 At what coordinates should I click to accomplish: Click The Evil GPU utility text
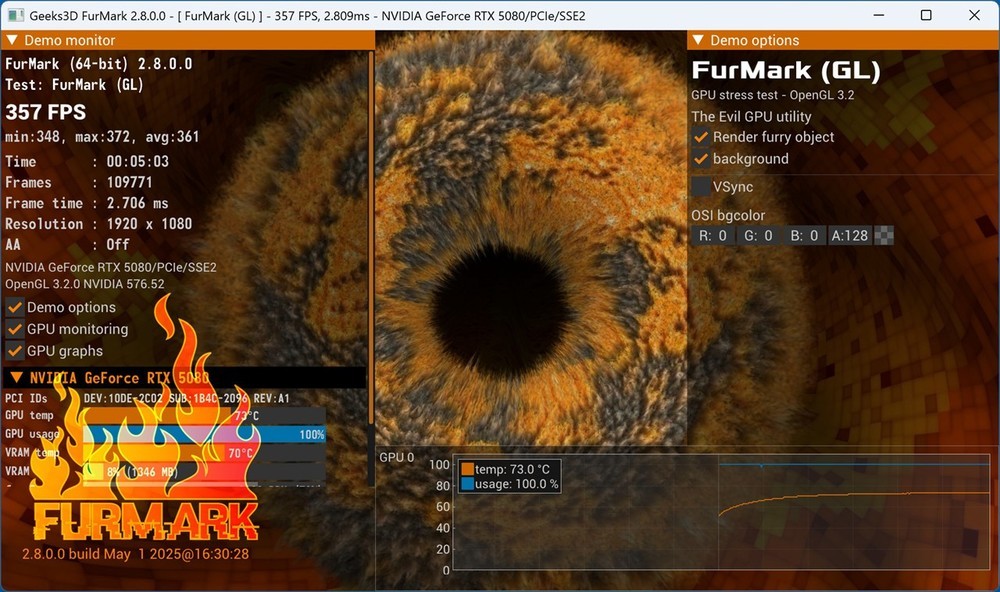click(751, 117)
